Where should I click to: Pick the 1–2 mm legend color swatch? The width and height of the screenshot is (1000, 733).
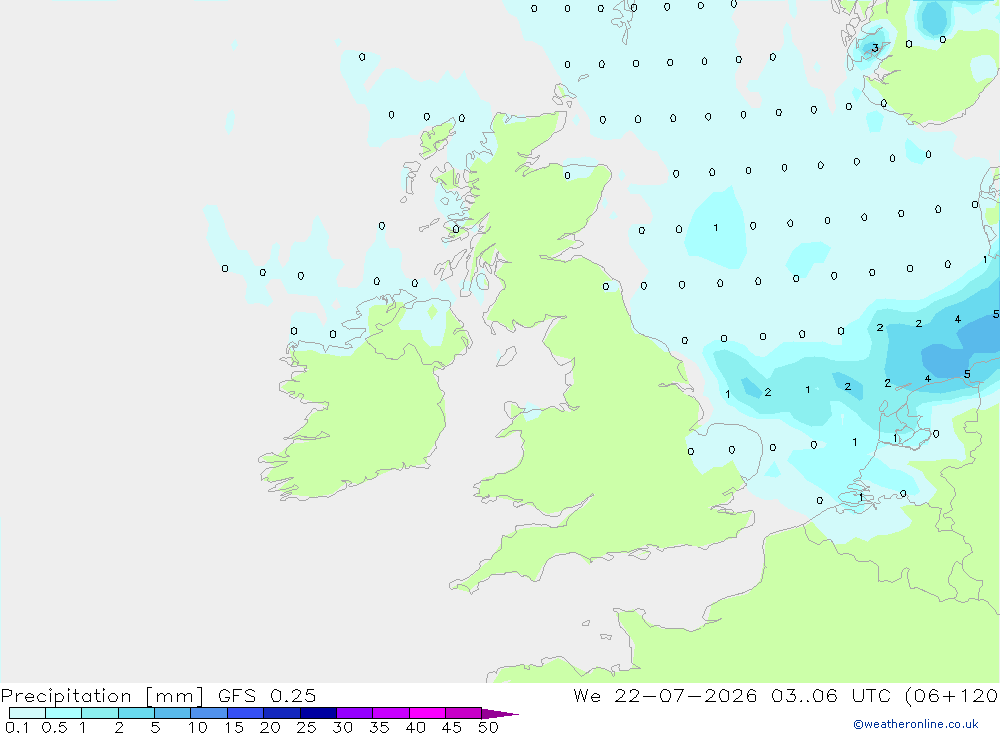(99, 713)
